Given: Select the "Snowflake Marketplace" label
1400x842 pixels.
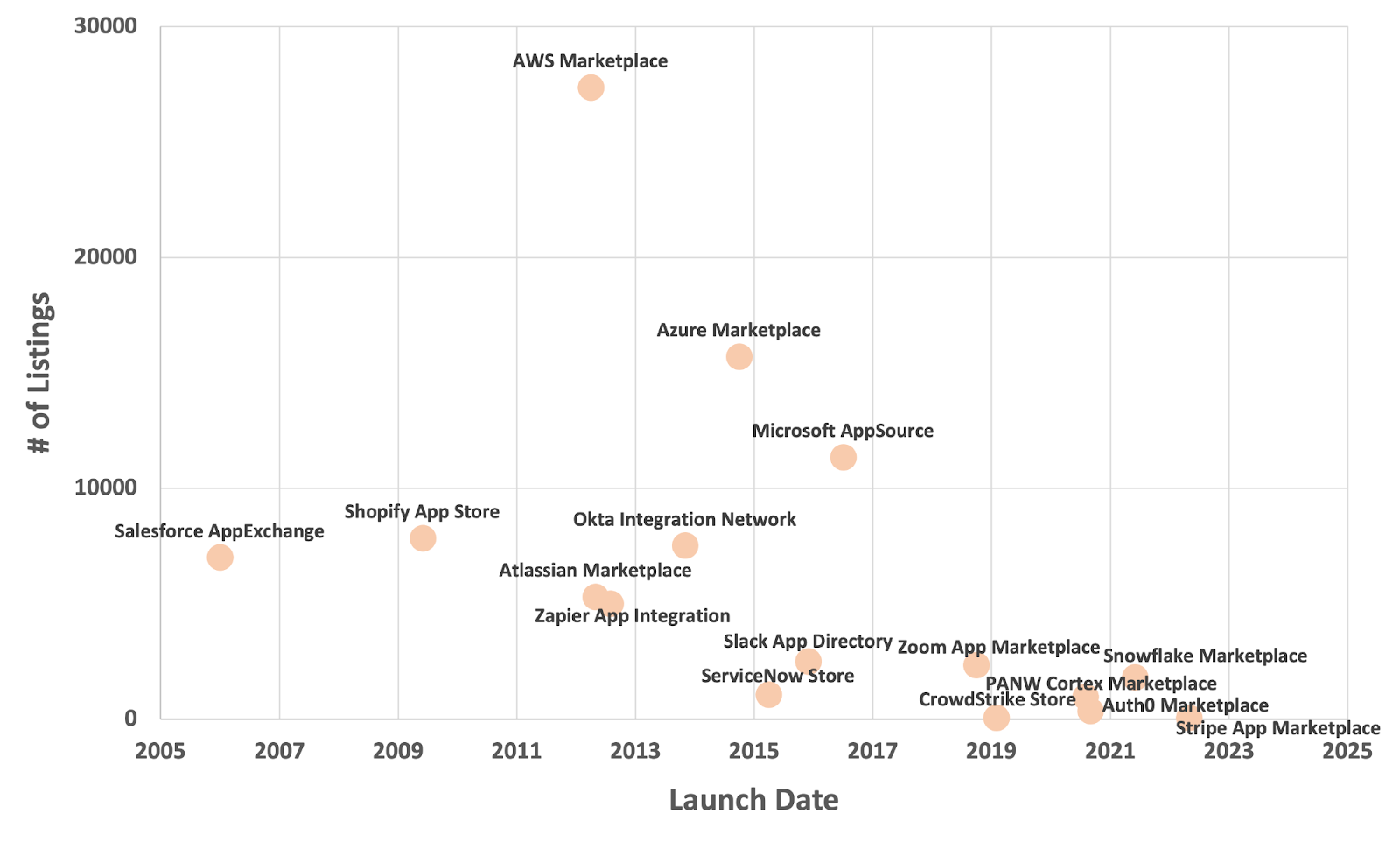Looking at the screenshot, I should pos(1205,656).
